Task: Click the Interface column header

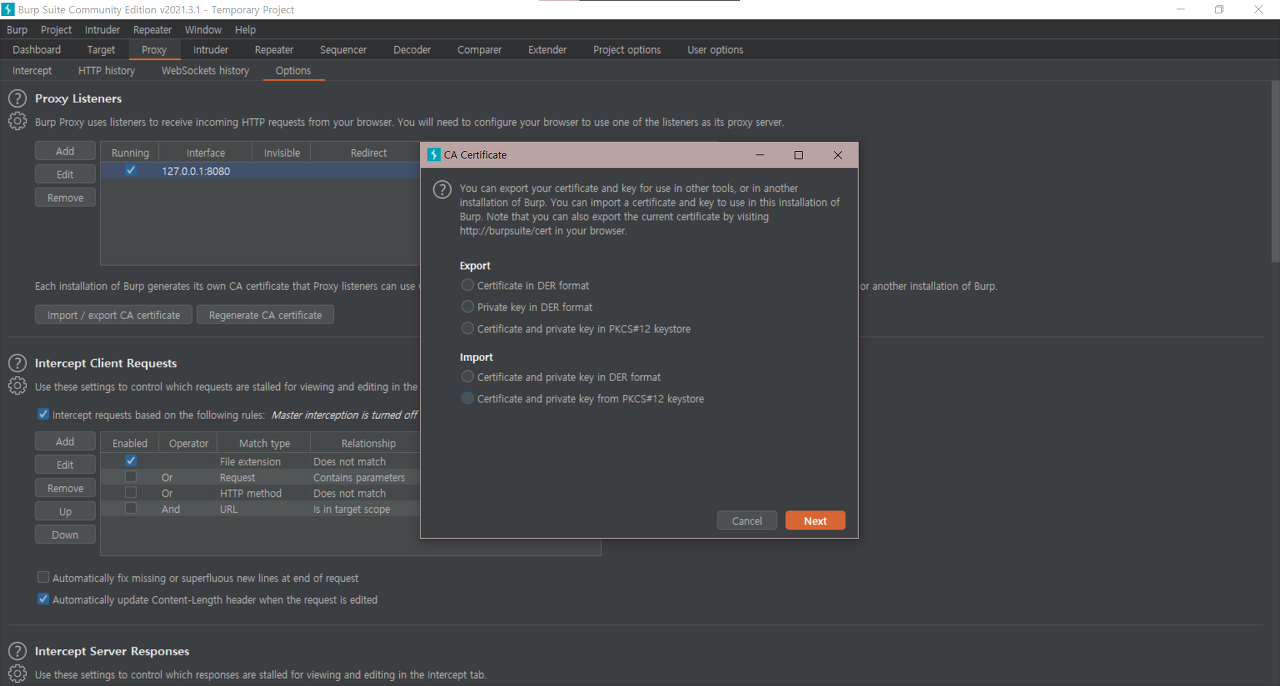Action: (206, 153)
